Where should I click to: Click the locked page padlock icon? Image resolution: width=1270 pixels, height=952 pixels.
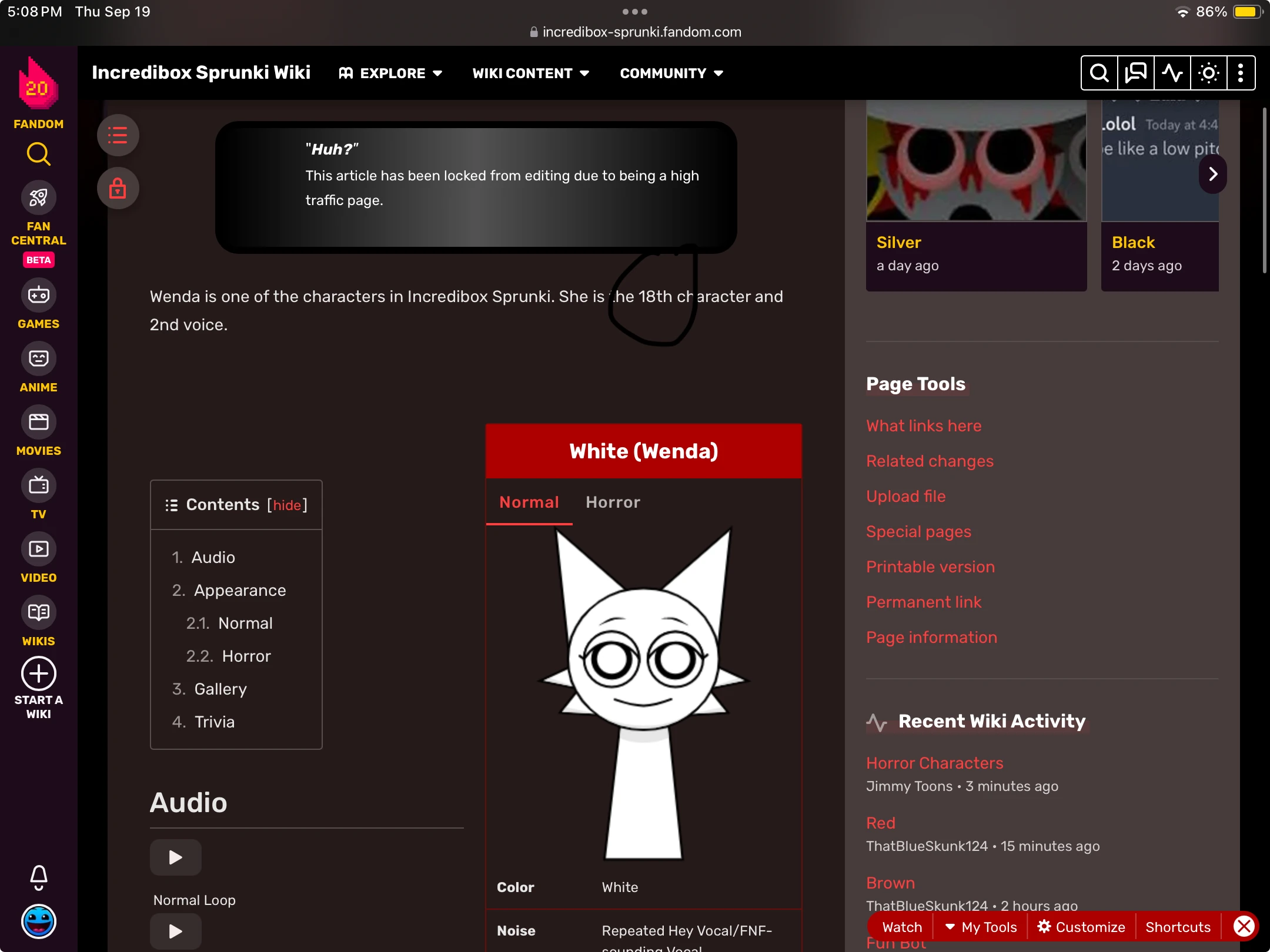[x=118, y=189]
